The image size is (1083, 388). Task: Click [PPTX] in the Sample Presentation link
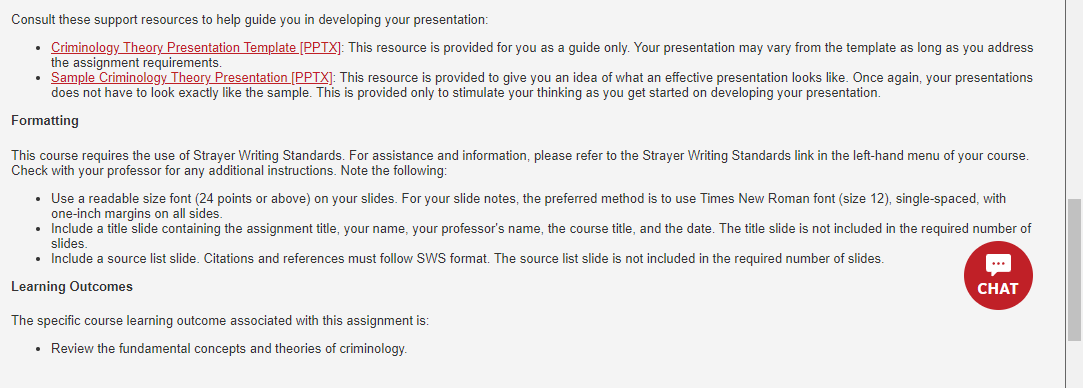tap(312, 77)
